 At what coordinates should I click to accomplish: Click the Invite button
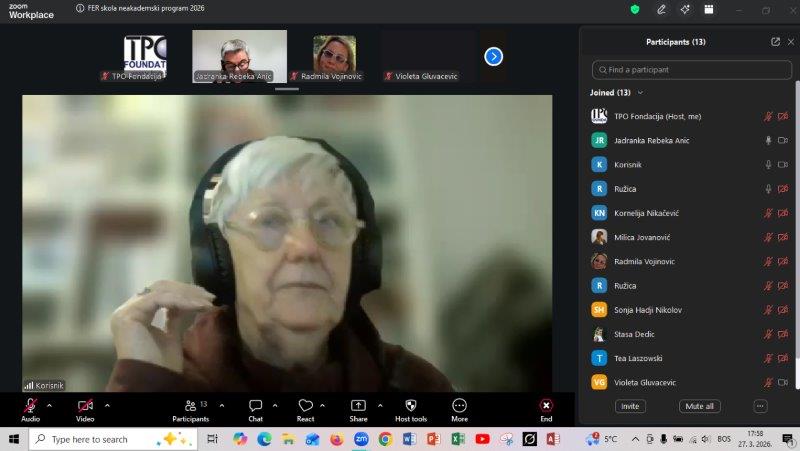pos(630,406)
